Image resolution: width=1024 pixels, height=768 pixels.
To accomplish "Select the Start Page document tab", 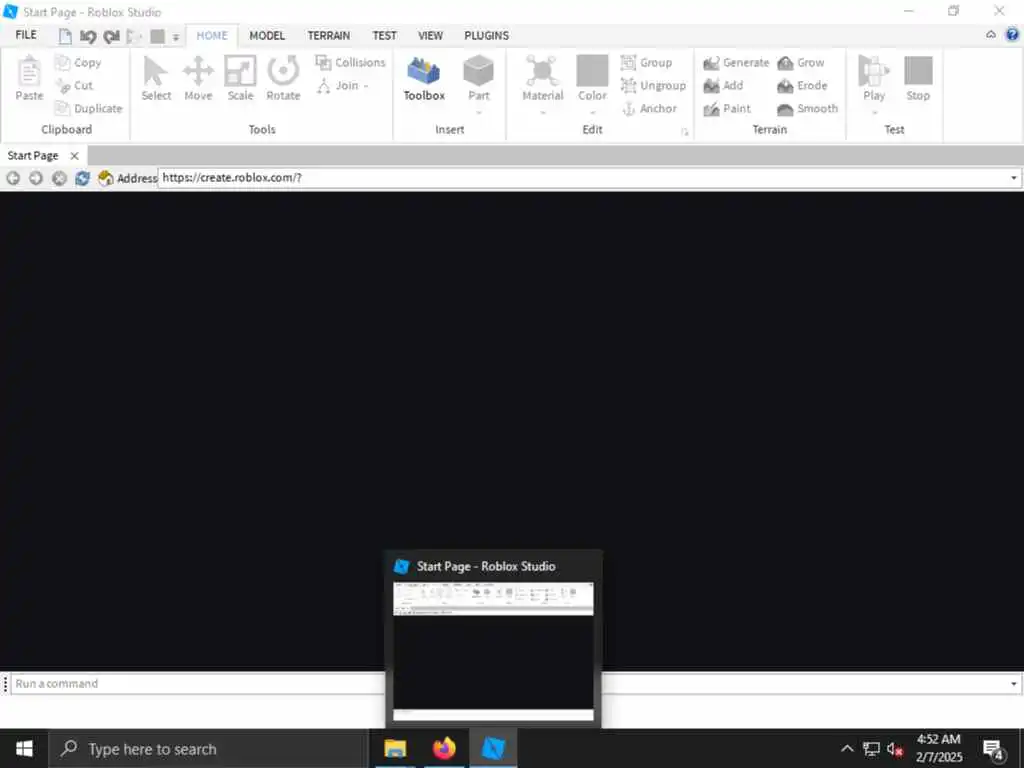I will click(x=33, y=155).
